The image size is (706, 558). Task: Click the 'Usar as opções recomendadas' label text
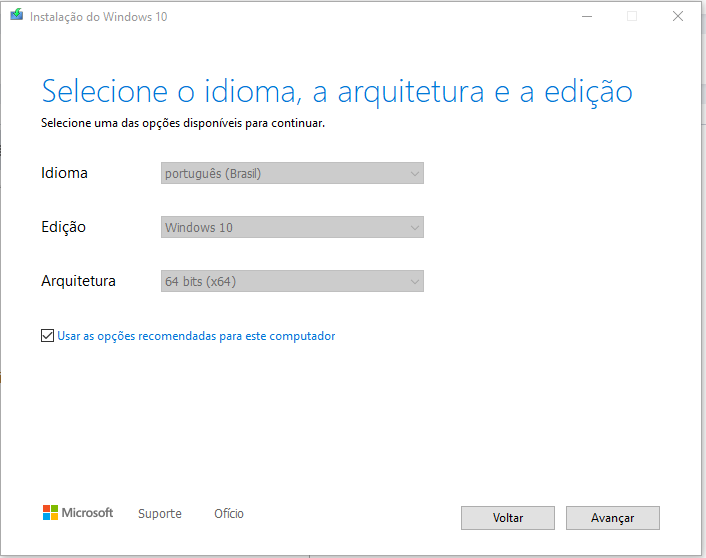coord(196,336)
